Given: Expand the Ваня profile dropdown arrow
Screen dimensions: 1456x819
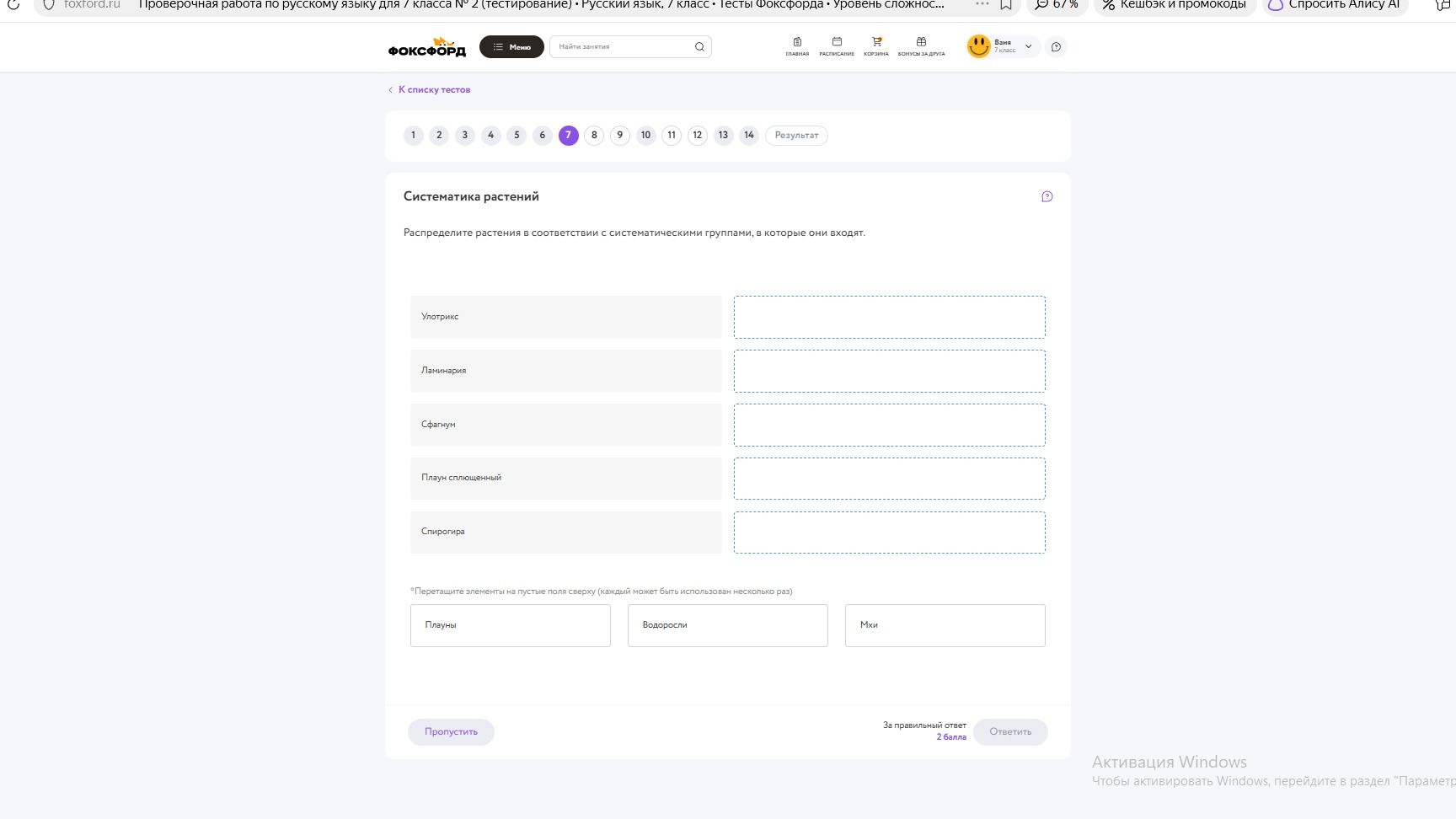Looking at the screenshot, I should click(x=1028, y=46).
